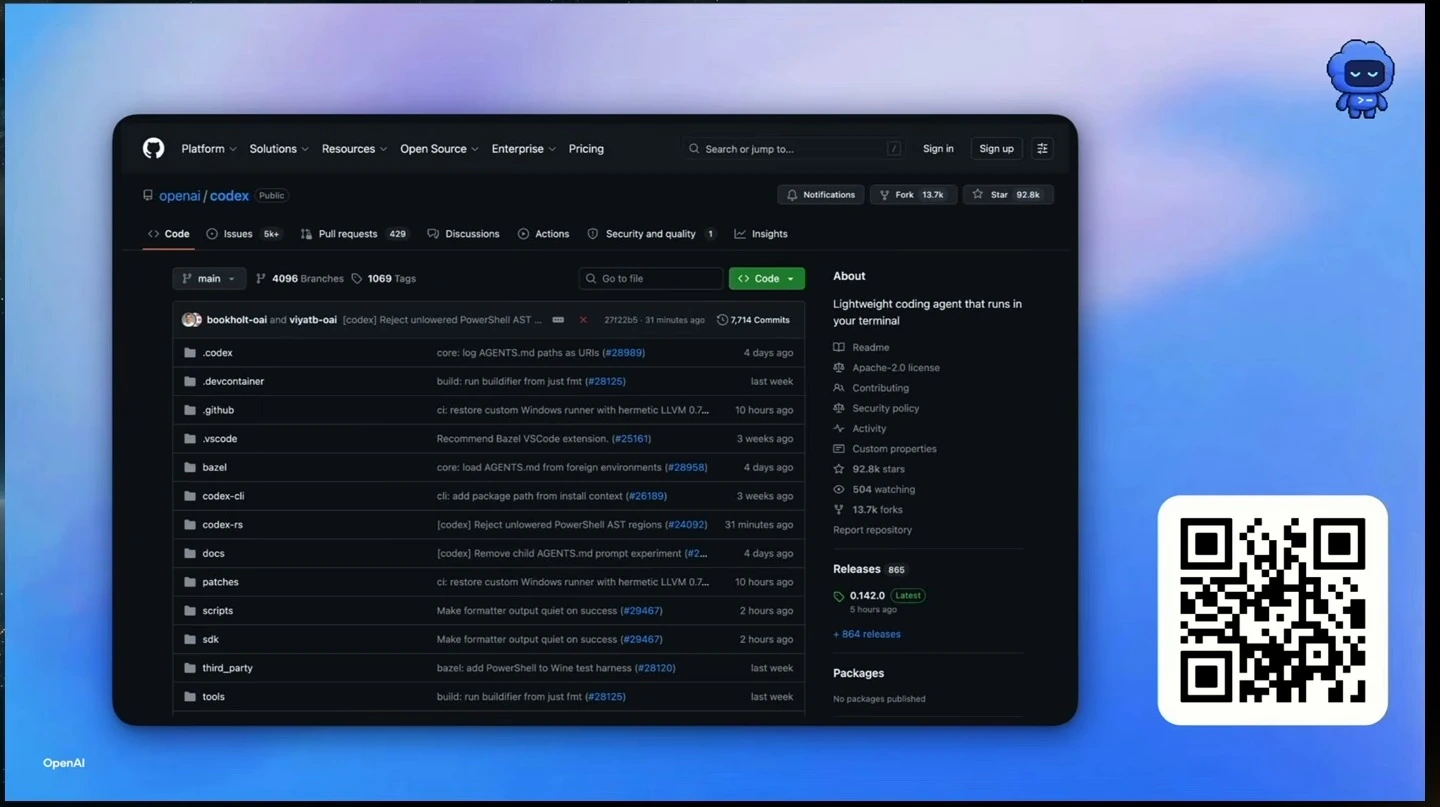The height and width of the screenshot is (807, 1440).
Task: Click the failed checks red X icon
Action: tap(583, 320)
